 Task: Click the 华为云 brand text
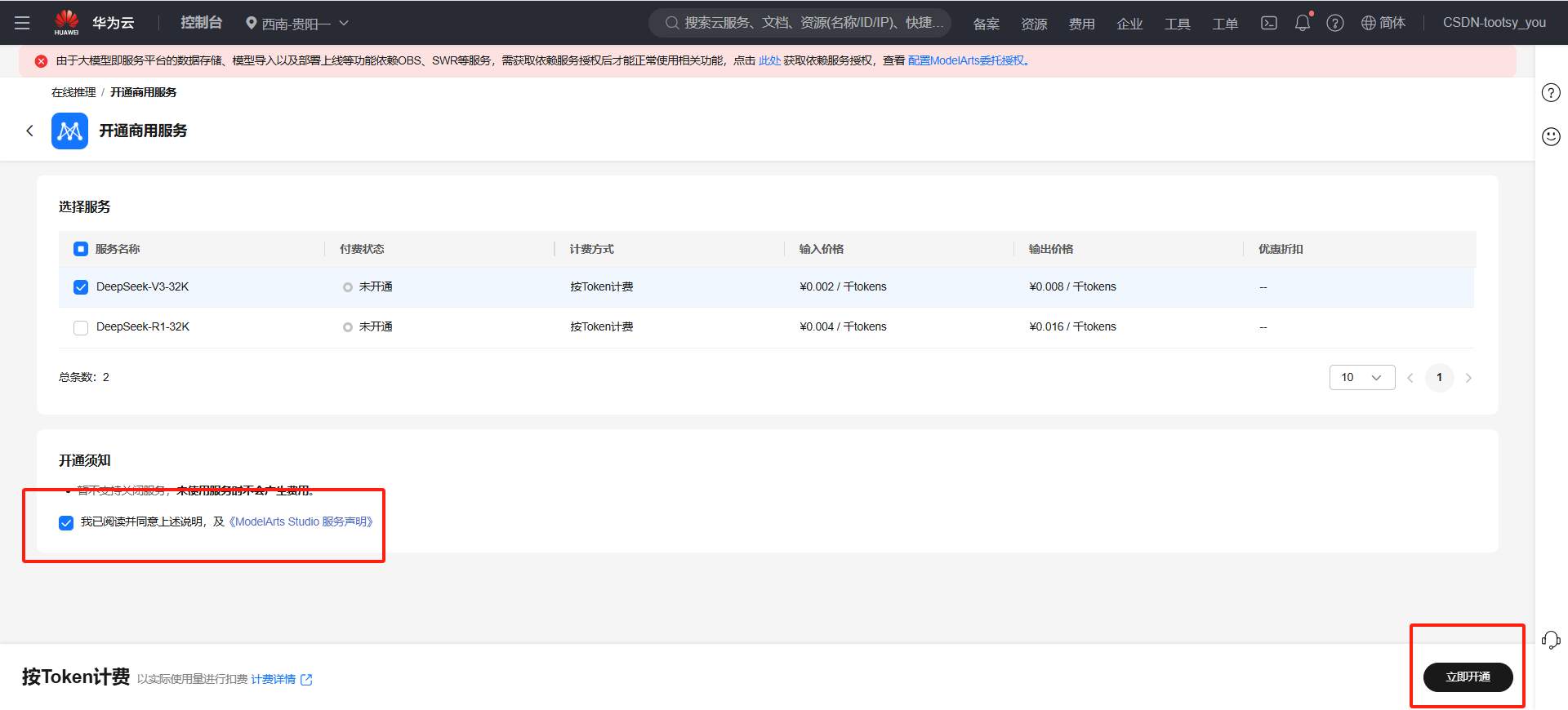point(113,23)
